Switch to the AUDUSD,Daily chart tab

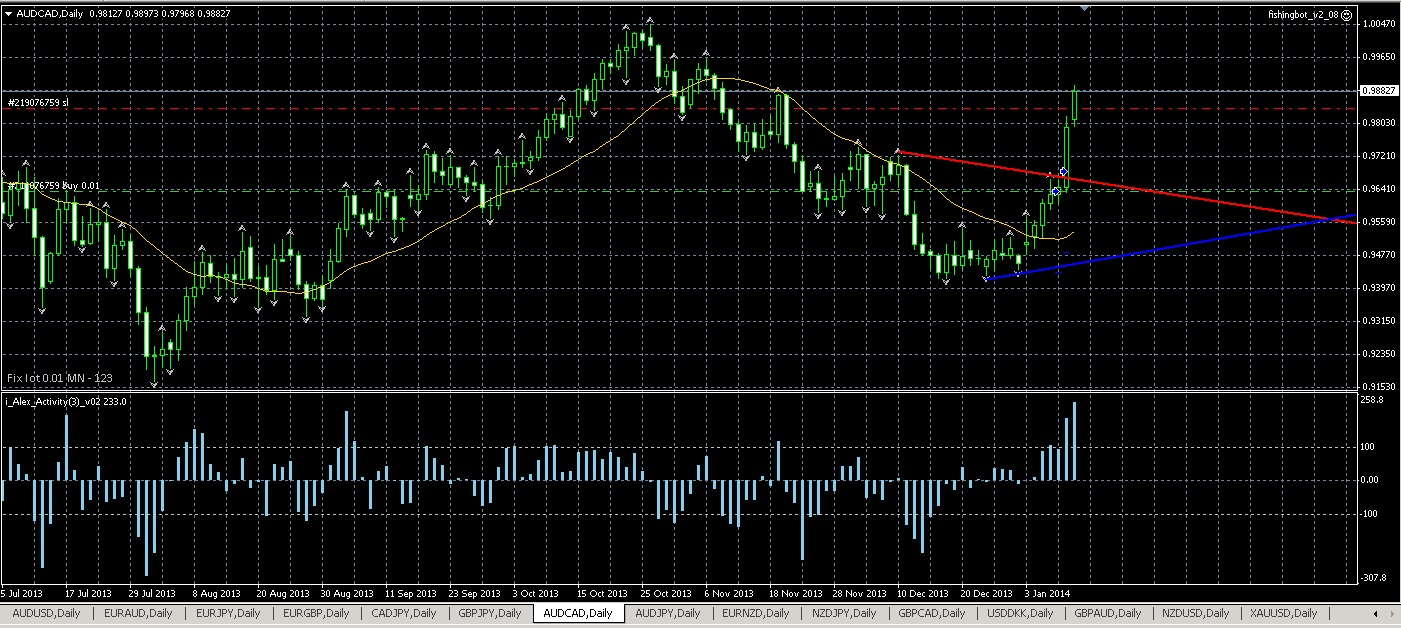[47, 613]
